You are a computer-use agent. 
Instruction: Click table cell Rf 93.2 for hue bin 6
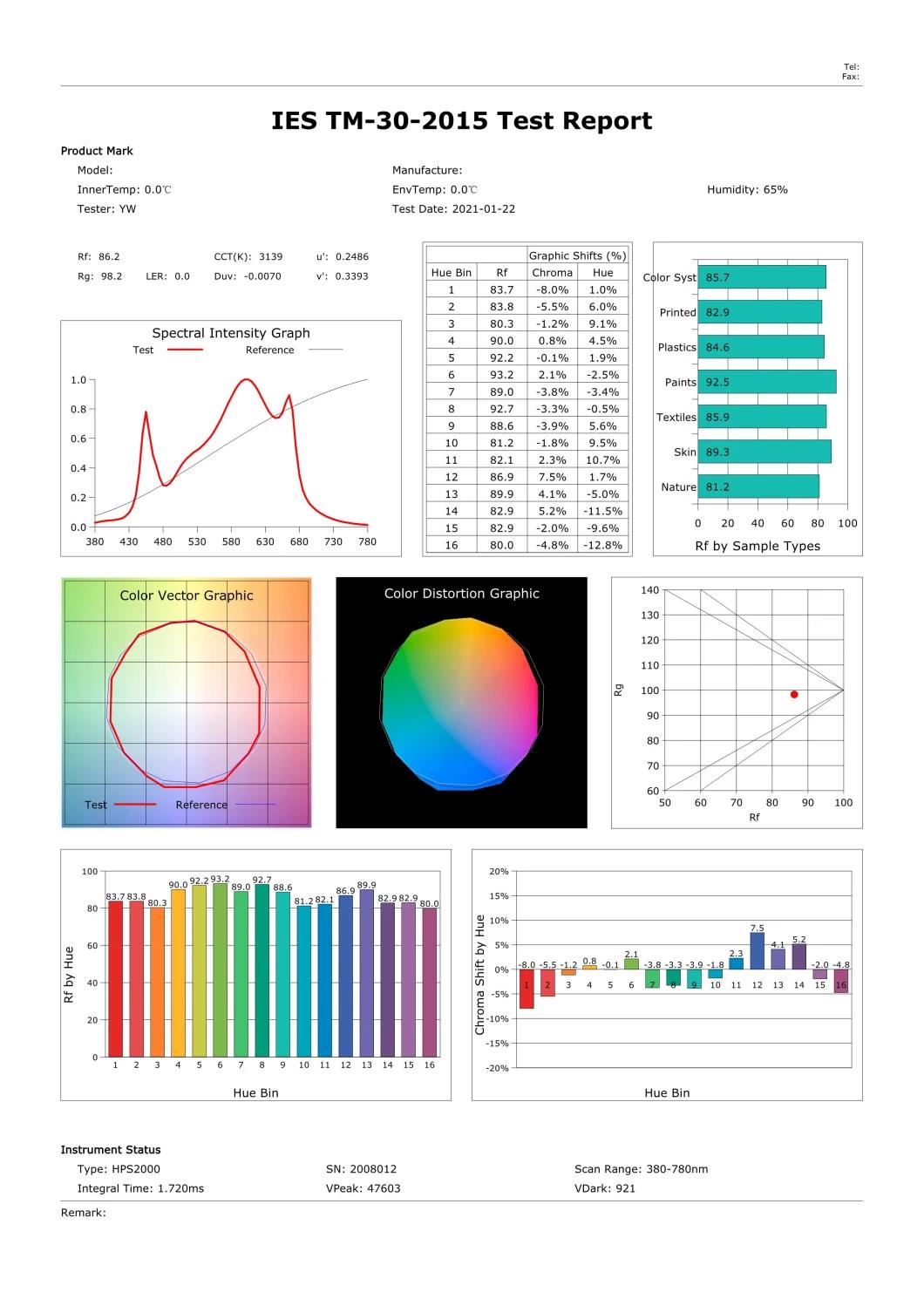tap(501, 375)
